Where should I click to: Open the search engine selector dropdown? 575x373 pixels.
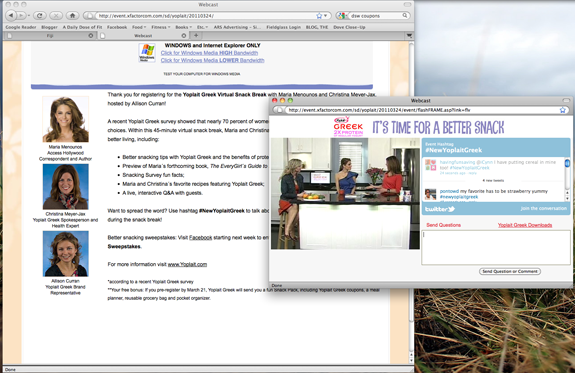[342, 16]
